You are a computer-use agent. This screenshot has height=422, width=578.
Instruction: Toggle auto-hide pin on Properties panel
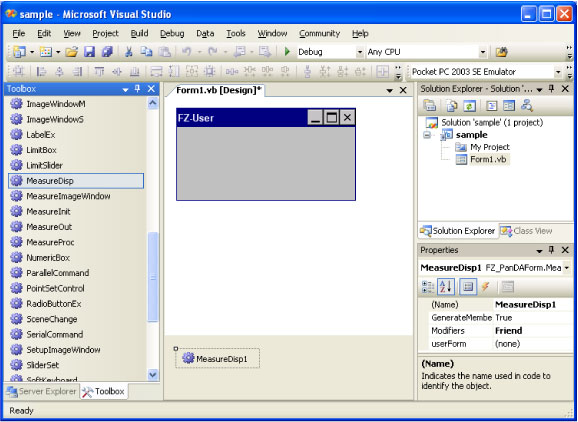(x=552, y=250)
